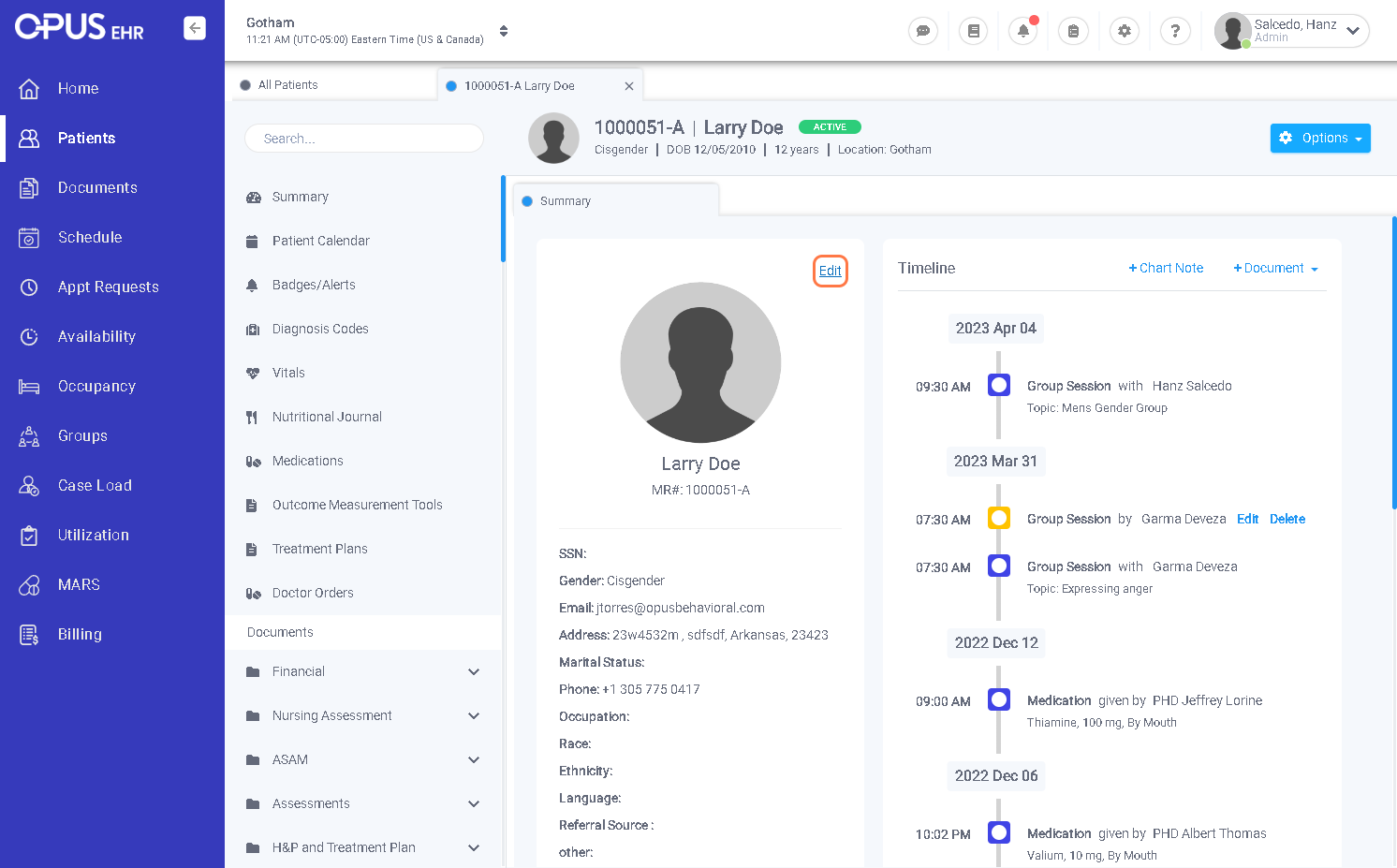Open Billing section
This screenshot has width=1397, height=868.
click(x=80, y=634)
